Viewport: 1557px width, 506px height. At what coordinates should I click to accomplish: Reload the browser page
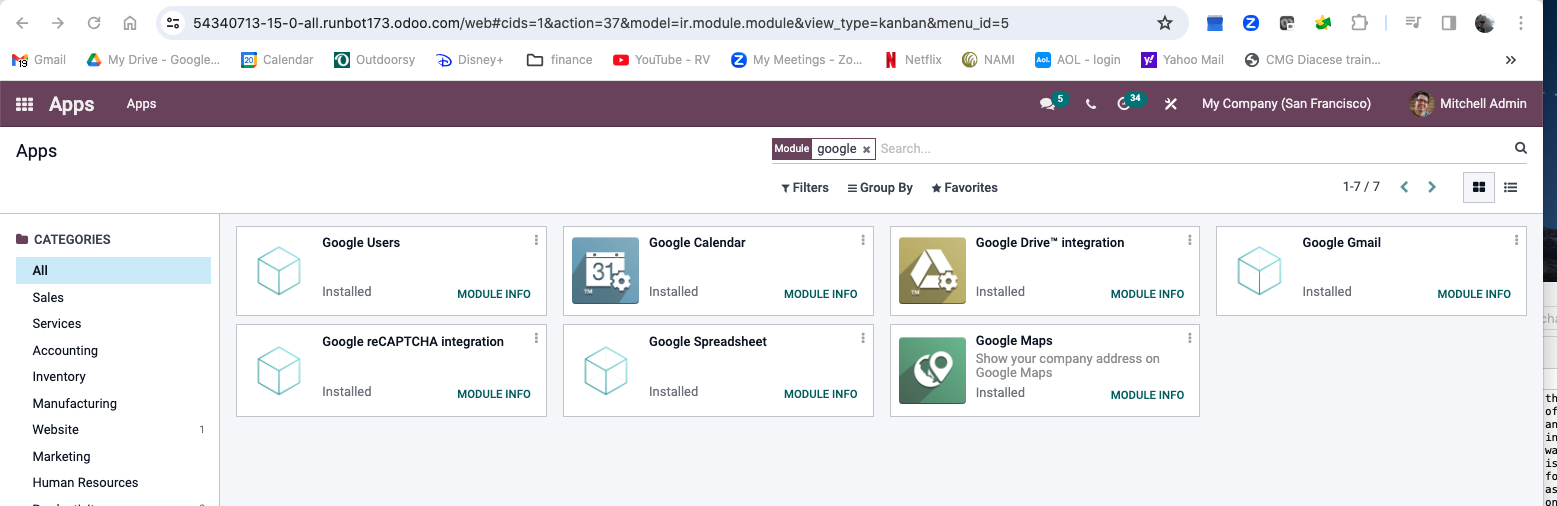(x=94, y=23)
